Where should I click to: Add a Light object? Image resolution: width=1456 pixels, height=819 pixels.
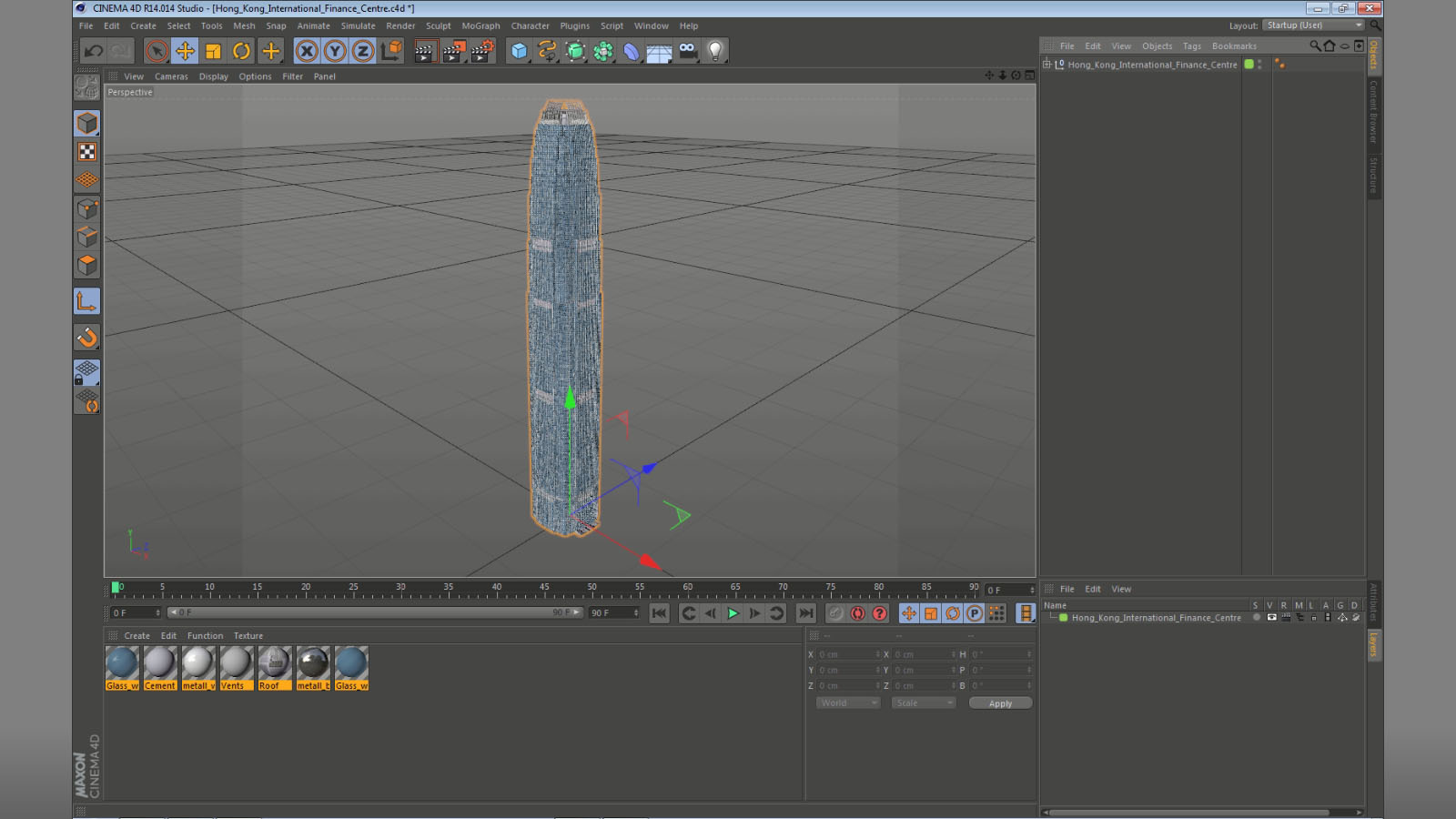click(716, 51)
